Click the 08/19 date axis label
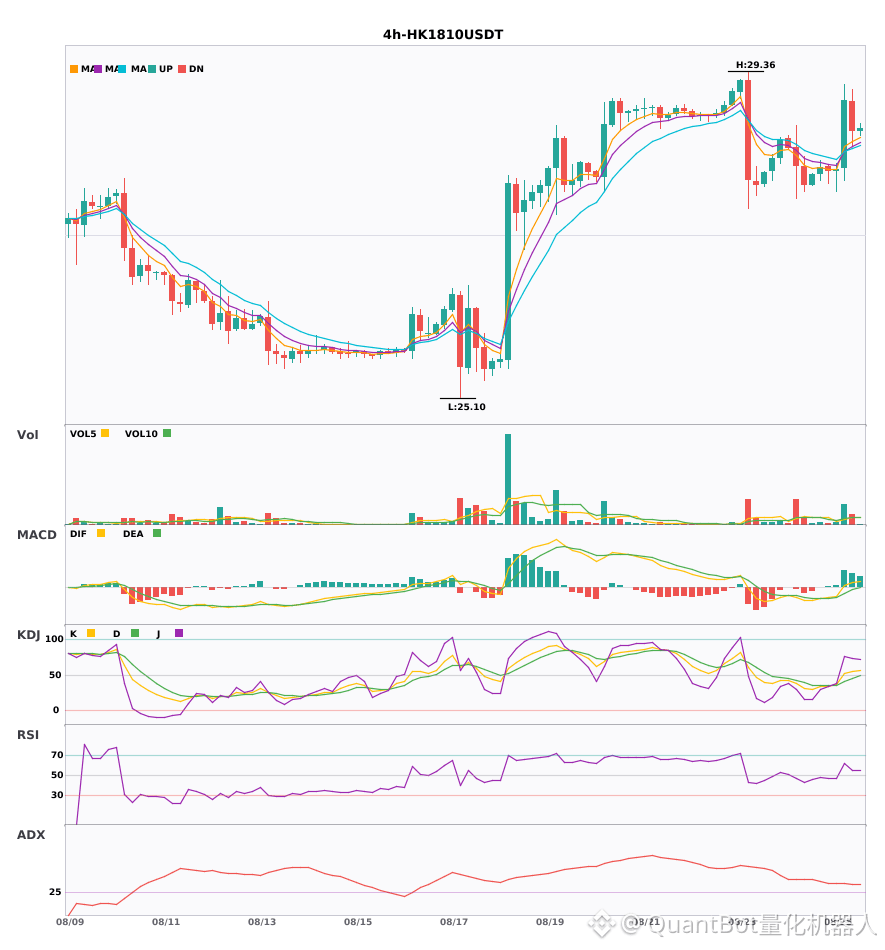Viewport: 885px width, 950px height. [550, 922]
